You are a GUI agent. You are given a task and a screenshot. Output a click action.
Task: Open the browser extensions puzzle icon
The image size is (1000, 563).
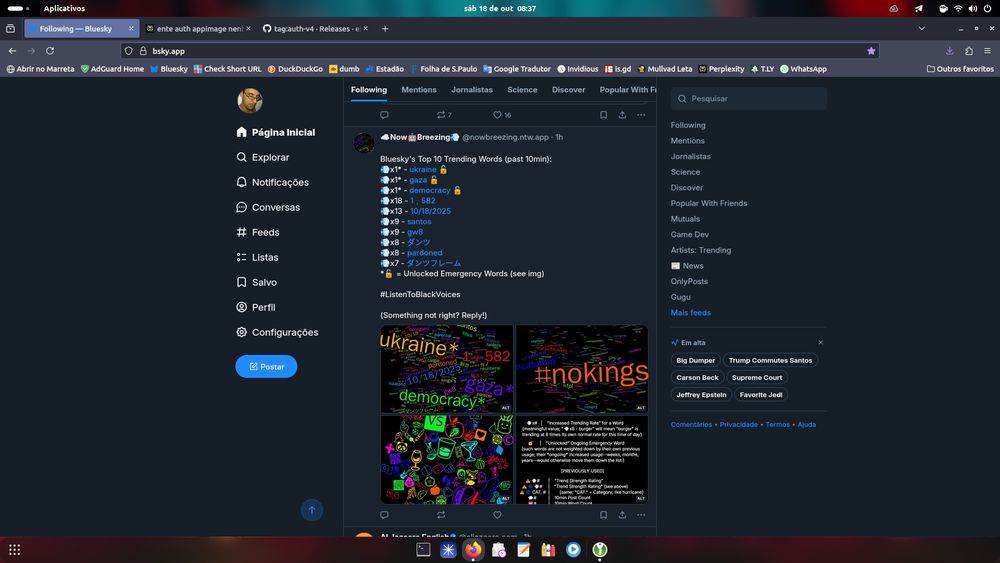click(x=969, y=51)
